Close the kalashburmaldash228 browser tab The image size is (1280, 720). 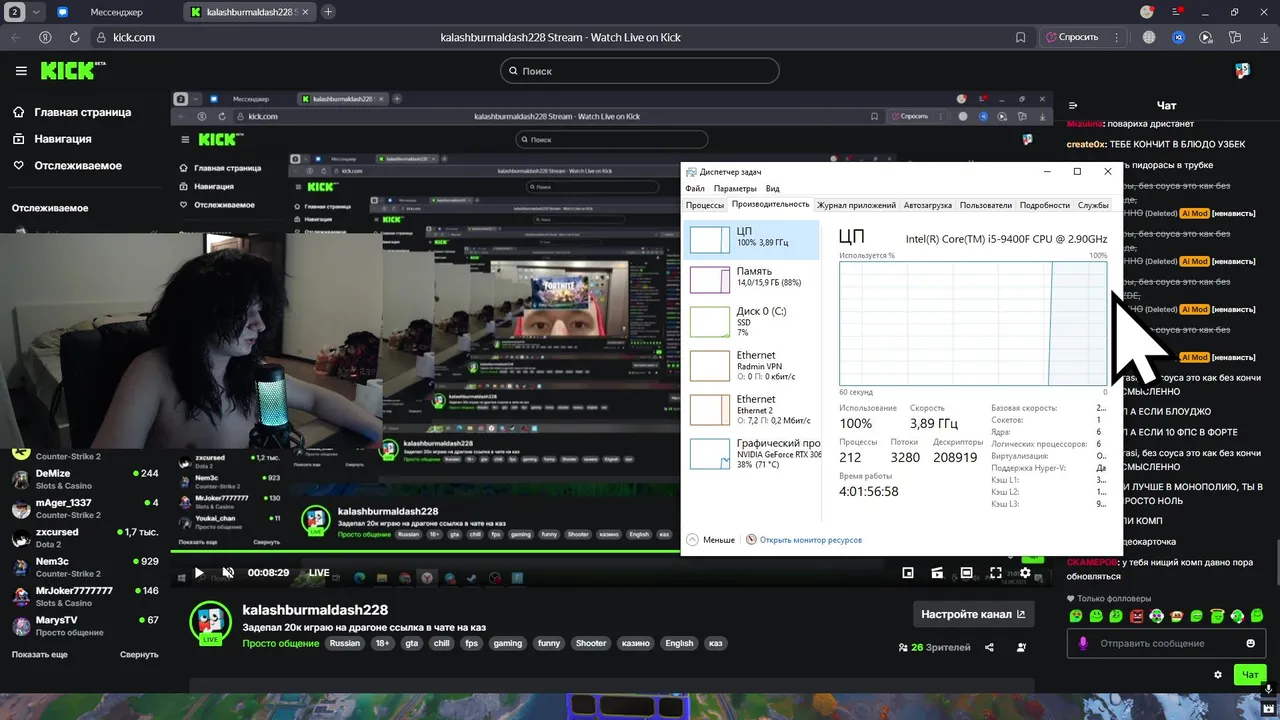coord(306,12)
